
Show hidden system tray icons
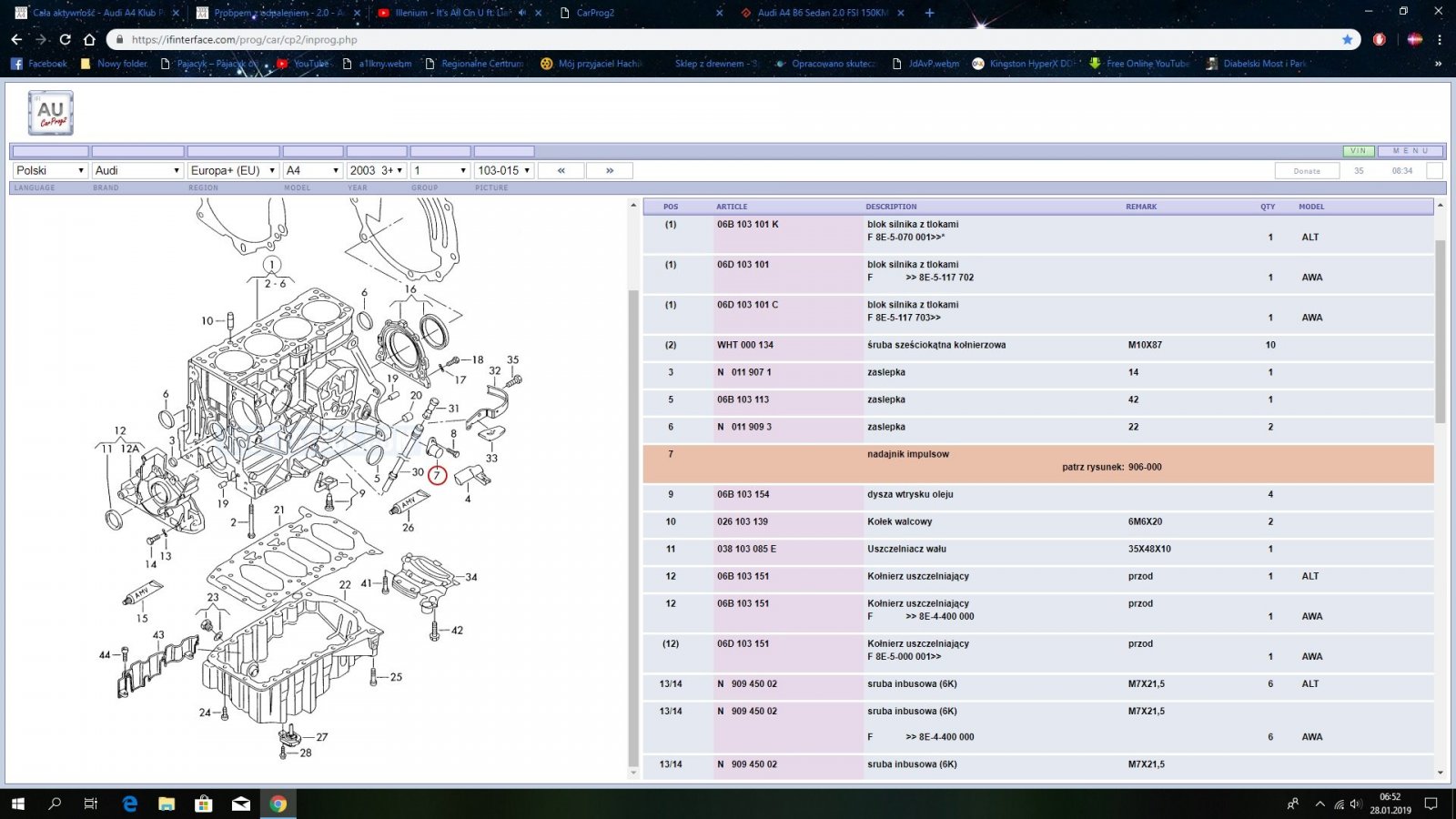click(x=1319, y=804)
